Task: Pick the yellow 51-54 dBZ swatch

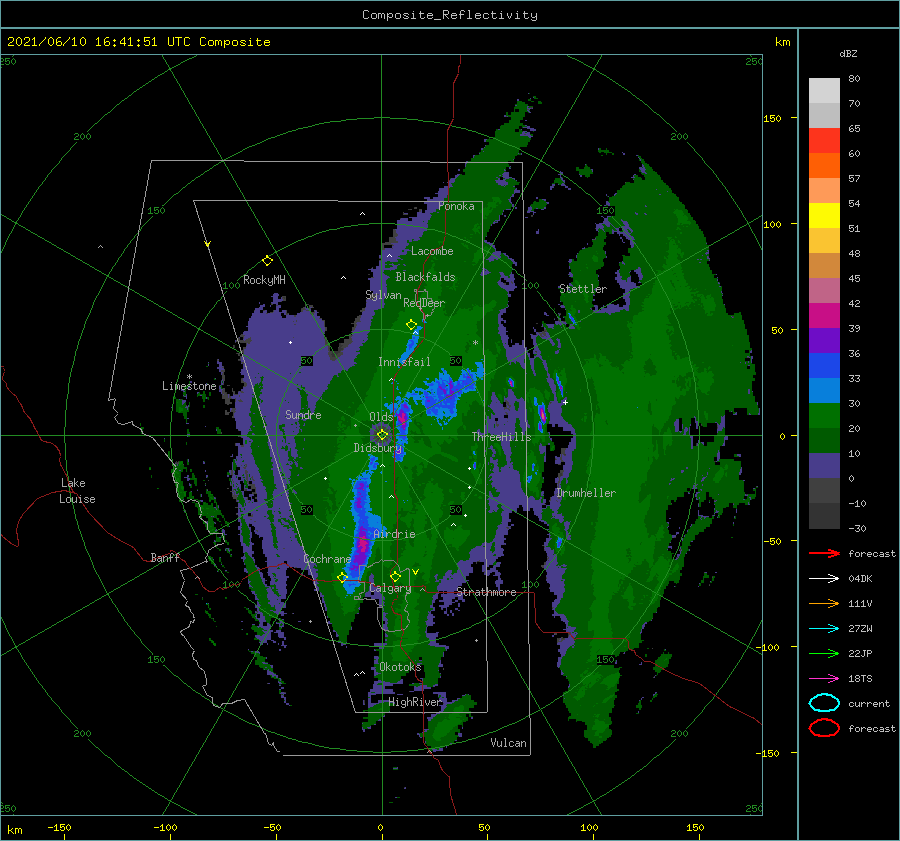Action: (824, 216)
